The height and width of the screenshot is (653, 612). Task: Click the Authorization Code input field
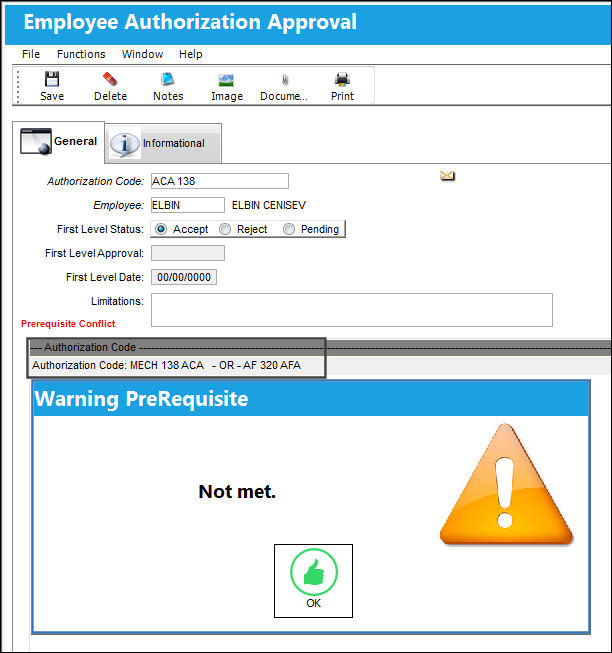219,181
